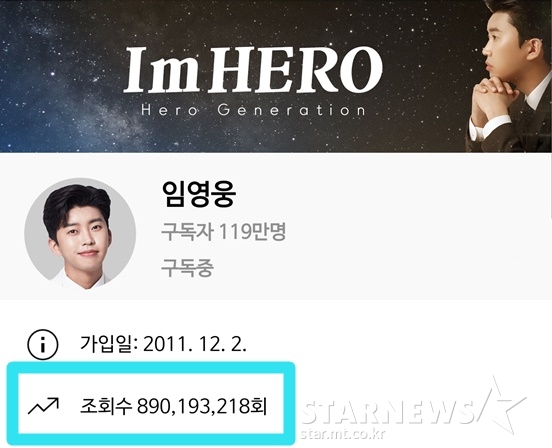Image resolution: width=552 pixels, height=448 pixels.
Task: Click the 구독중 subscribed button
Action: pyautogui.click(x=187, y=268)
